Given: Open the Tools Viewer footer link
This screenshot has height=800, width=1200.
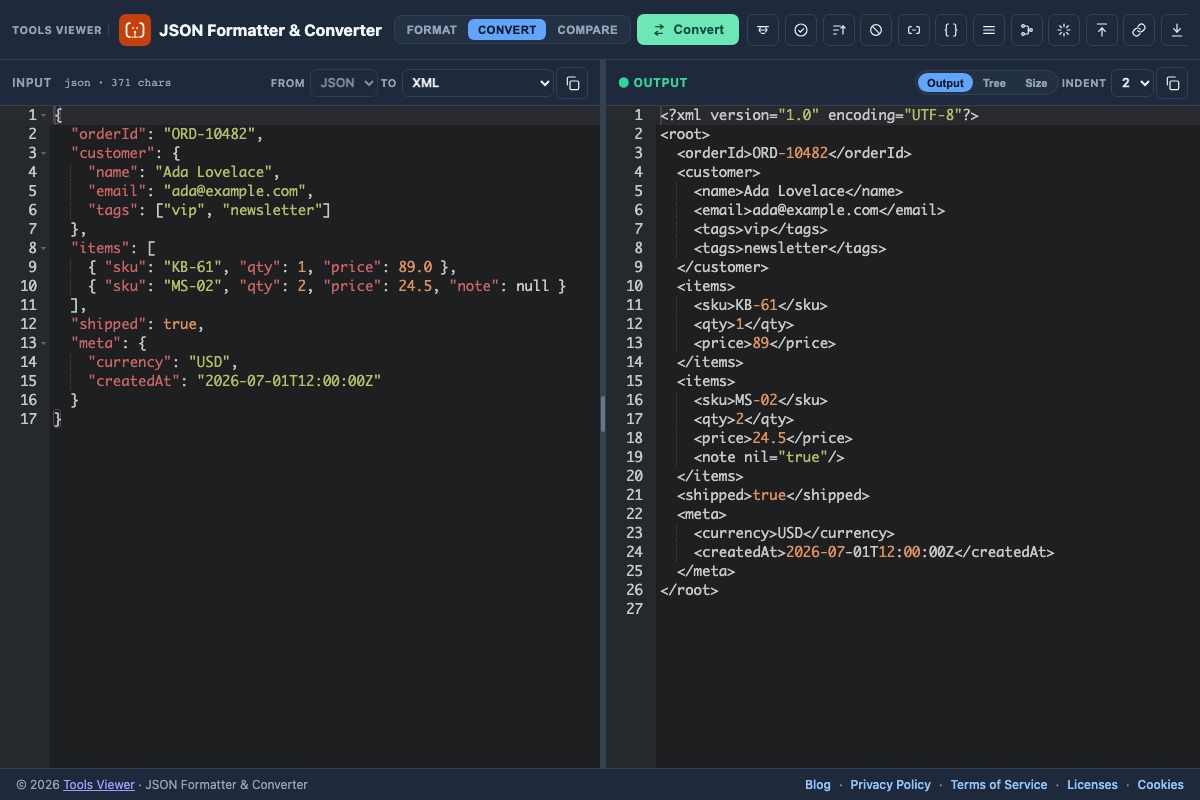Looking at the screenshot, I should 99,785.
